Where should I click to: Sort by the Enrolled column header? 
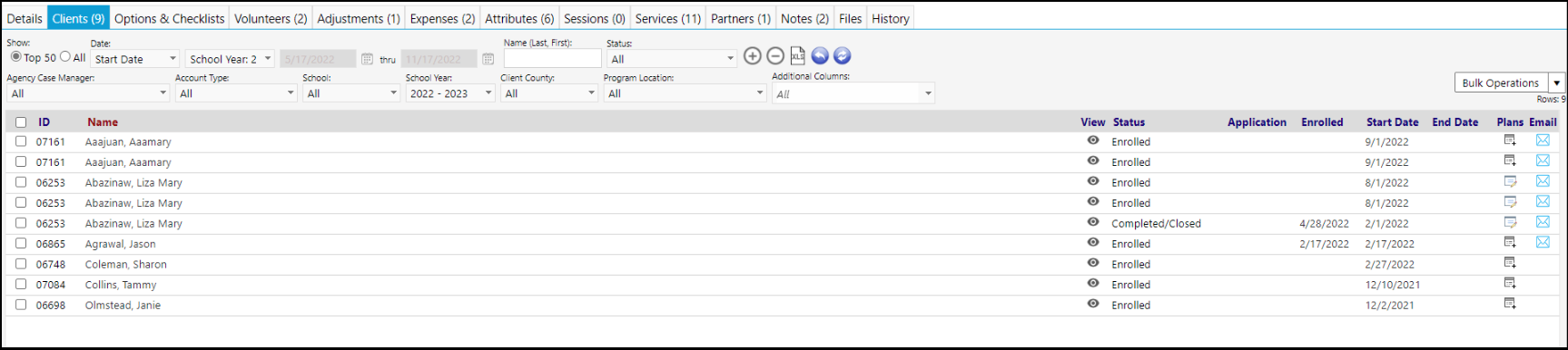1322,122
